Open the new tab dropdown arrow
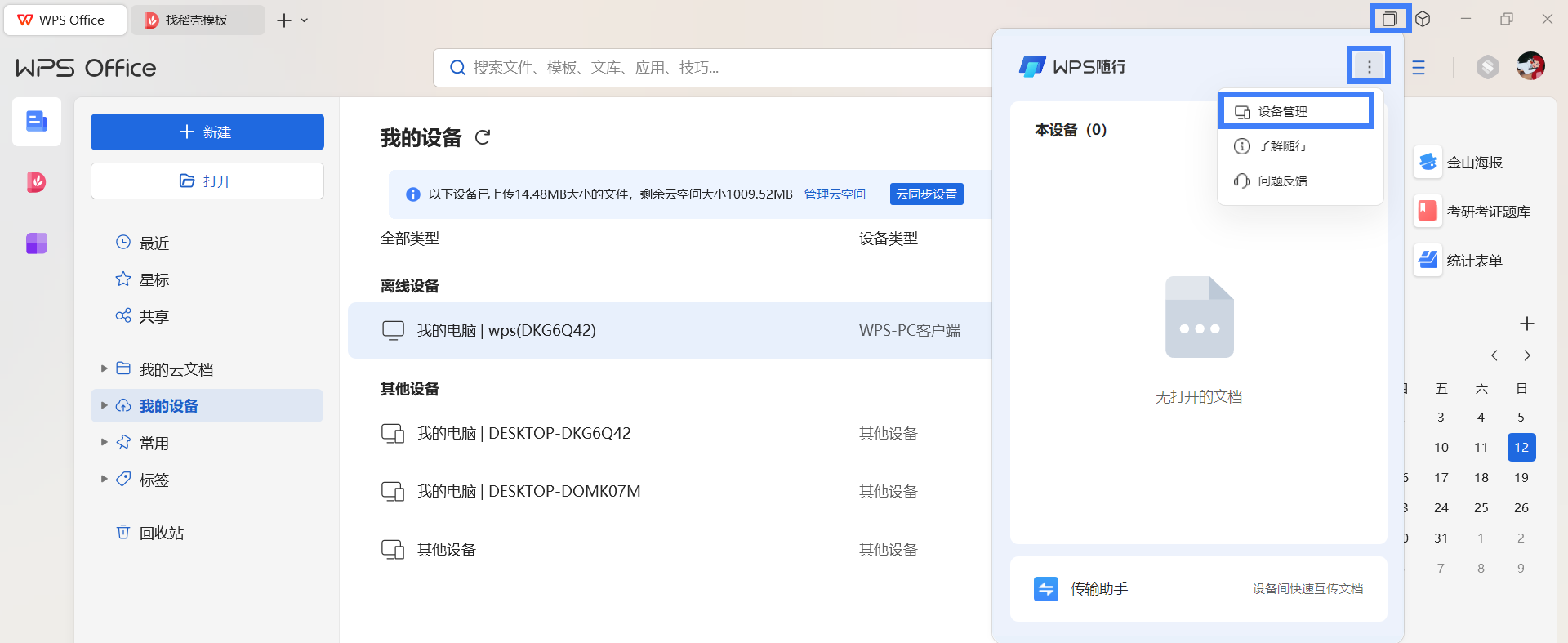This screenshot has height=643, width=1568. pos(305,20)
